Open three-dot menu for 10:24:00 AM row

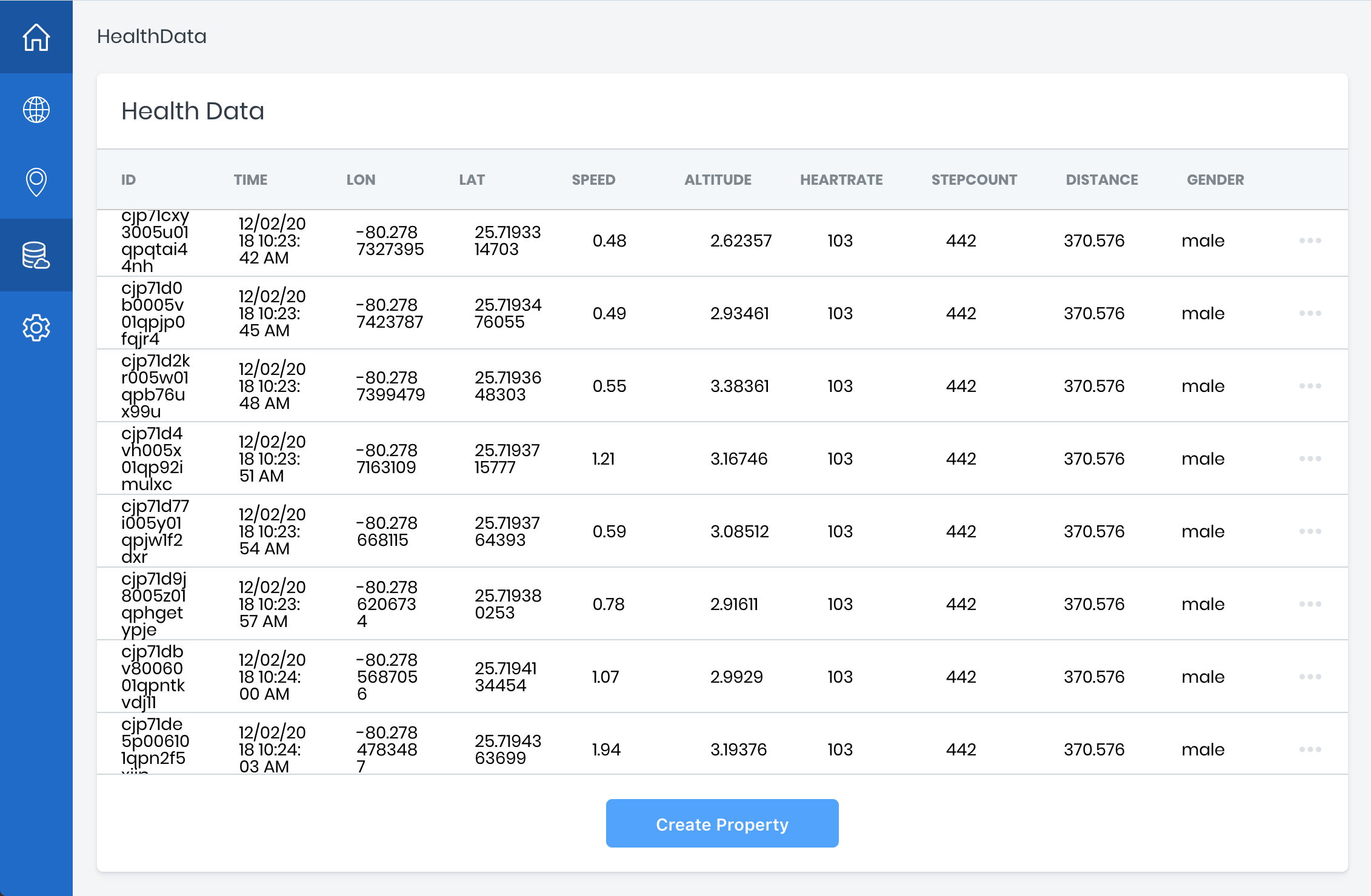(1310, 677)
